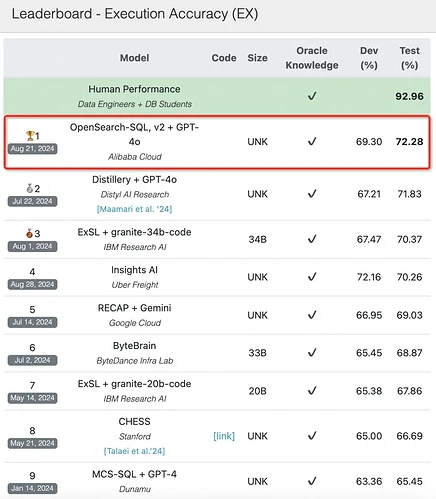
Task: Select the Insights AI model name
Action: pos(134,270)
